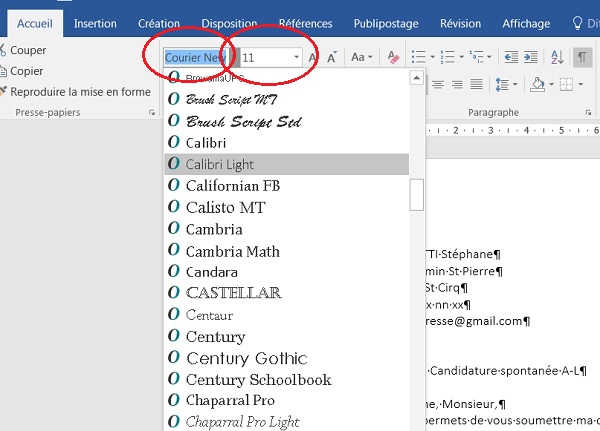
Task: Click the font list scroll up arrow
Action: click(416, 78)
